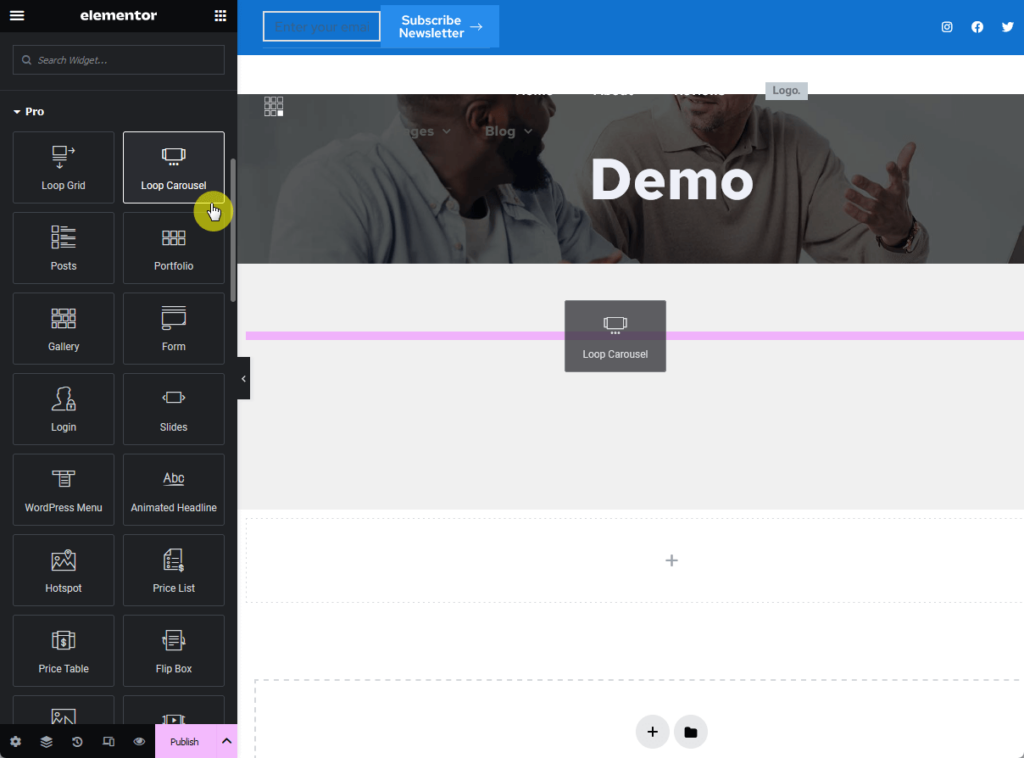Select the Loop Carousel widget in panel
Screen dimensions: 1024x758
[174, 167]
